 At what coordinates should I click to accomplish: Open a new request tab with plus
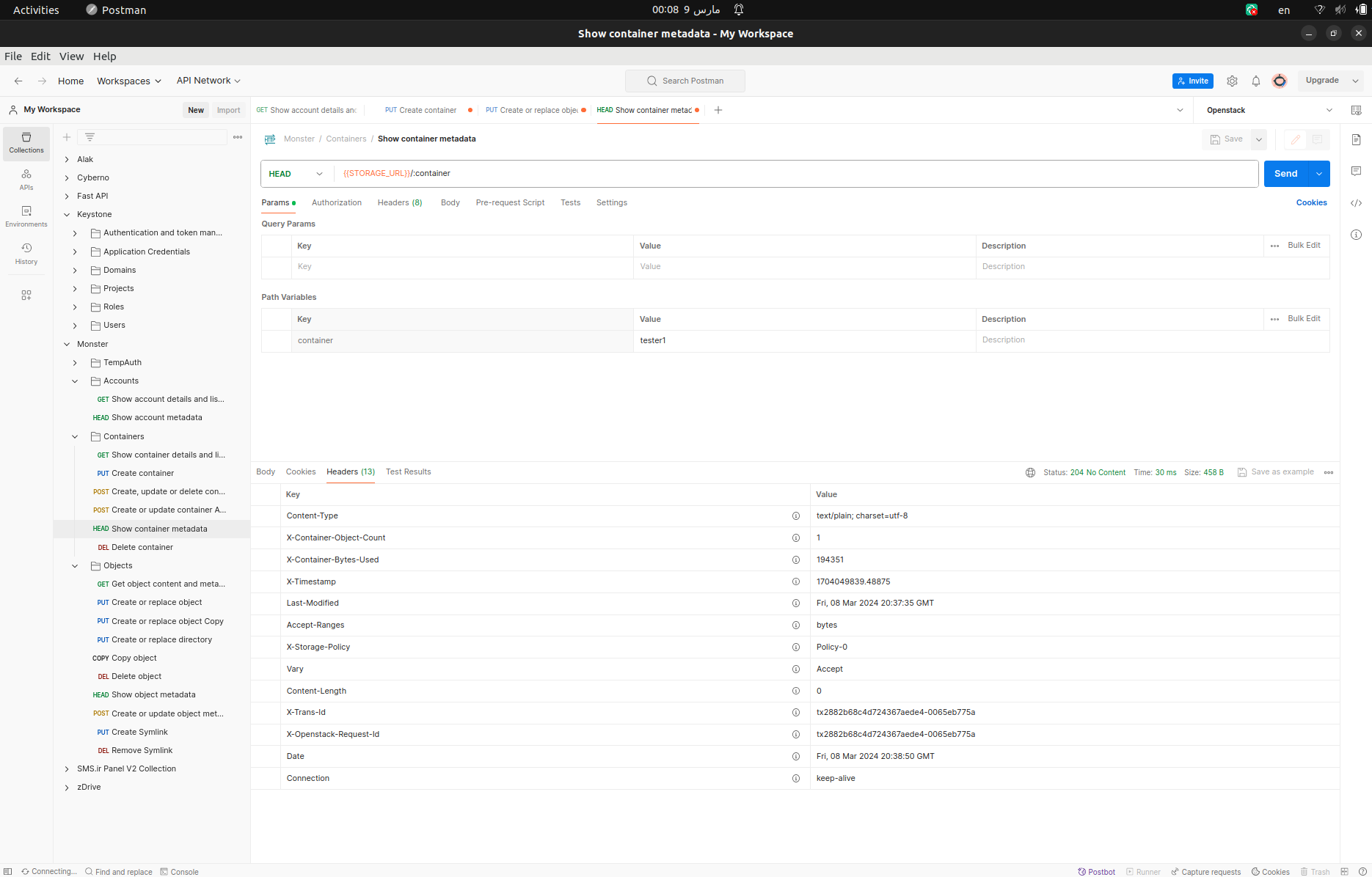(718, 110)
